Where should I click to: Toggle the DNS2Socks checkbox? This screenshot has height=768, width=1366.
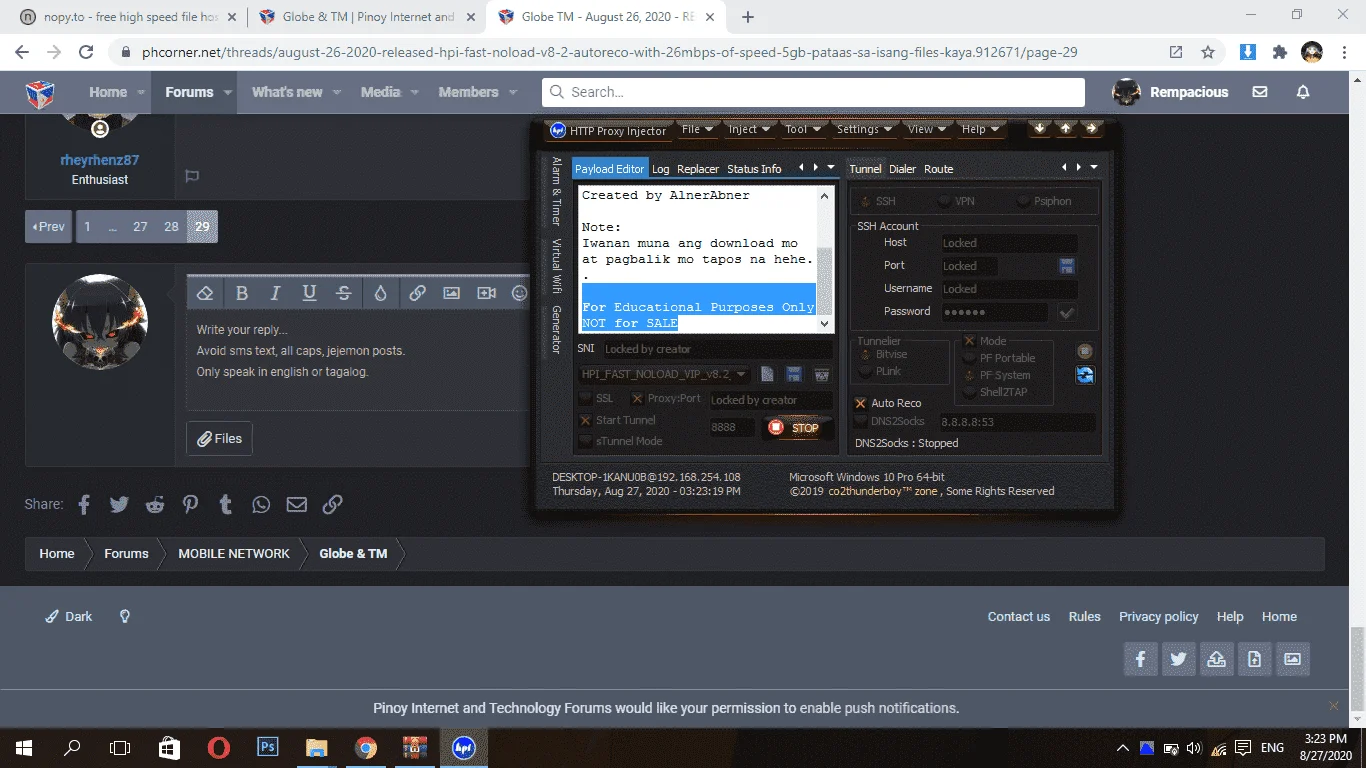[861, 421]
